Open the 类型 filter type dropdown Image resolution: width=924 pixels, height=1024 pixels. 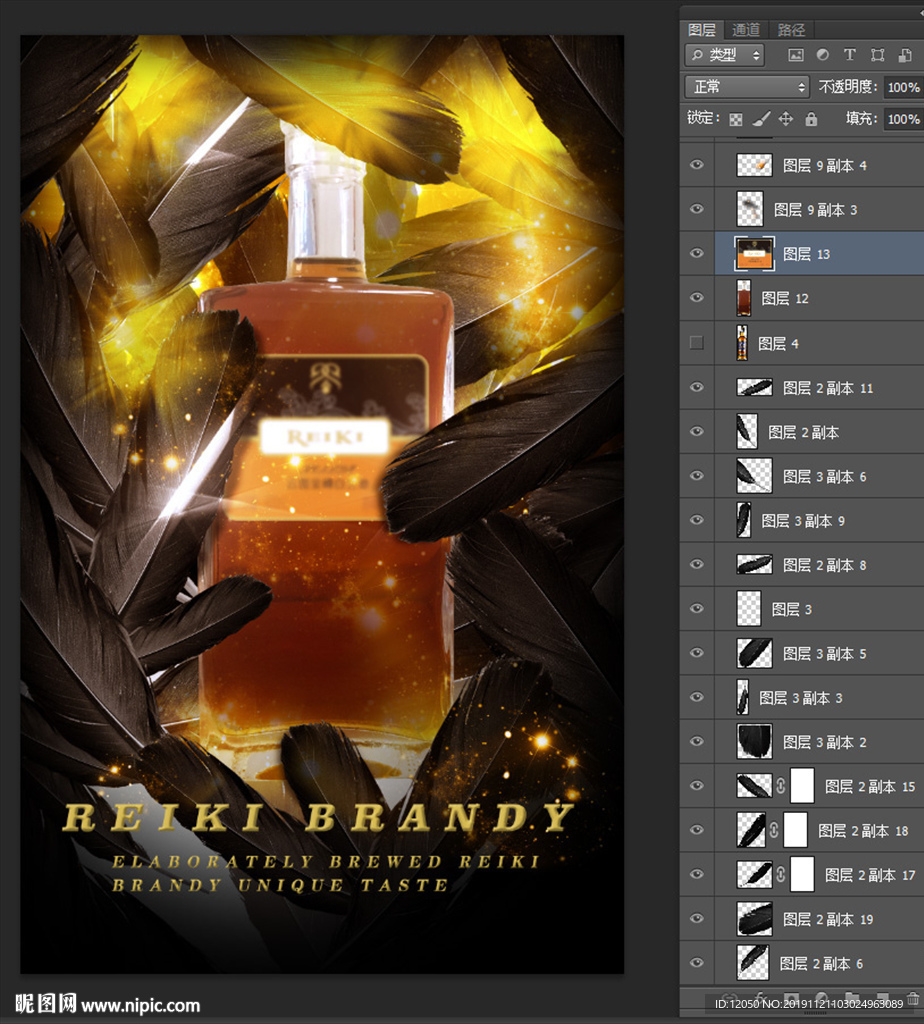(725, 55)
